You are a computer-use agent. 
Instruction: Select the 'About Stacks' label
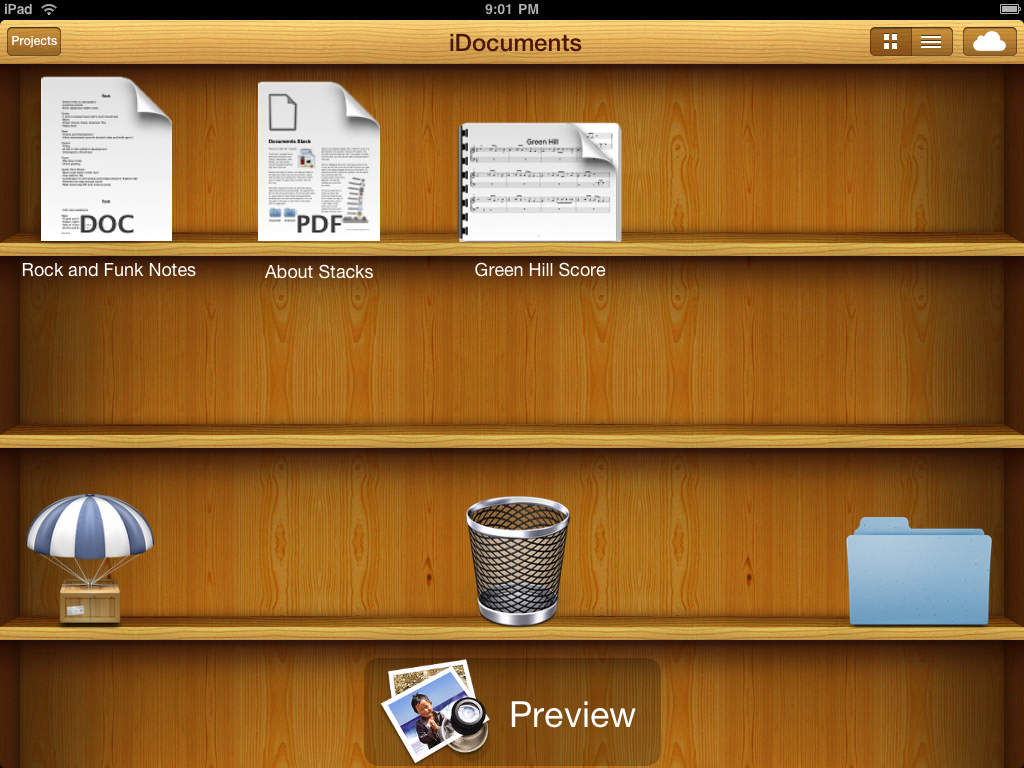[x=319, y=272]
